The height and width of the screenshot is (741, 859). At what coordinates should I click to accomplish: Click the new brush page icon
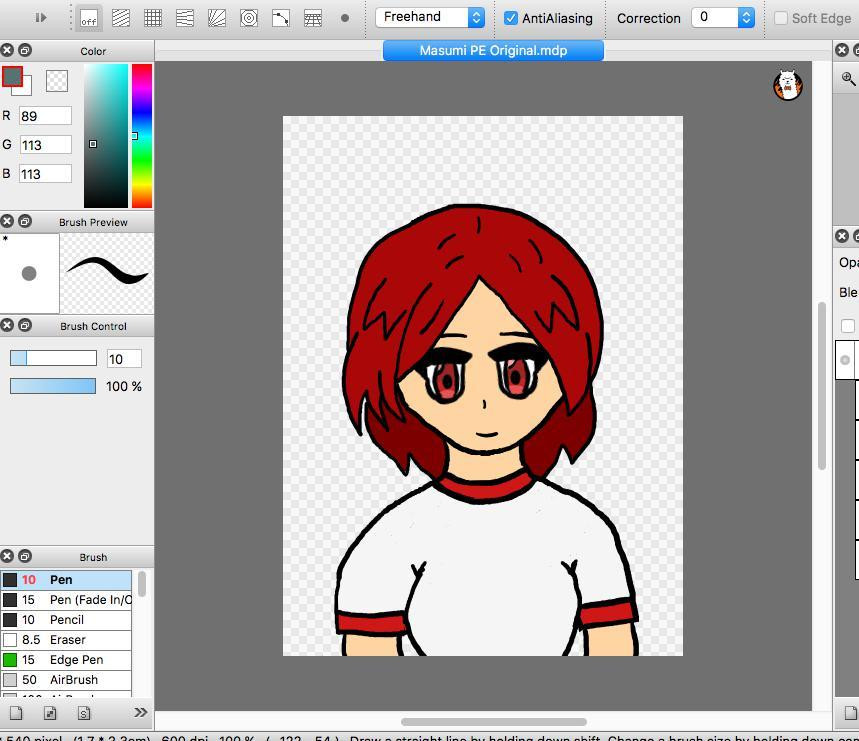(16, 713)
